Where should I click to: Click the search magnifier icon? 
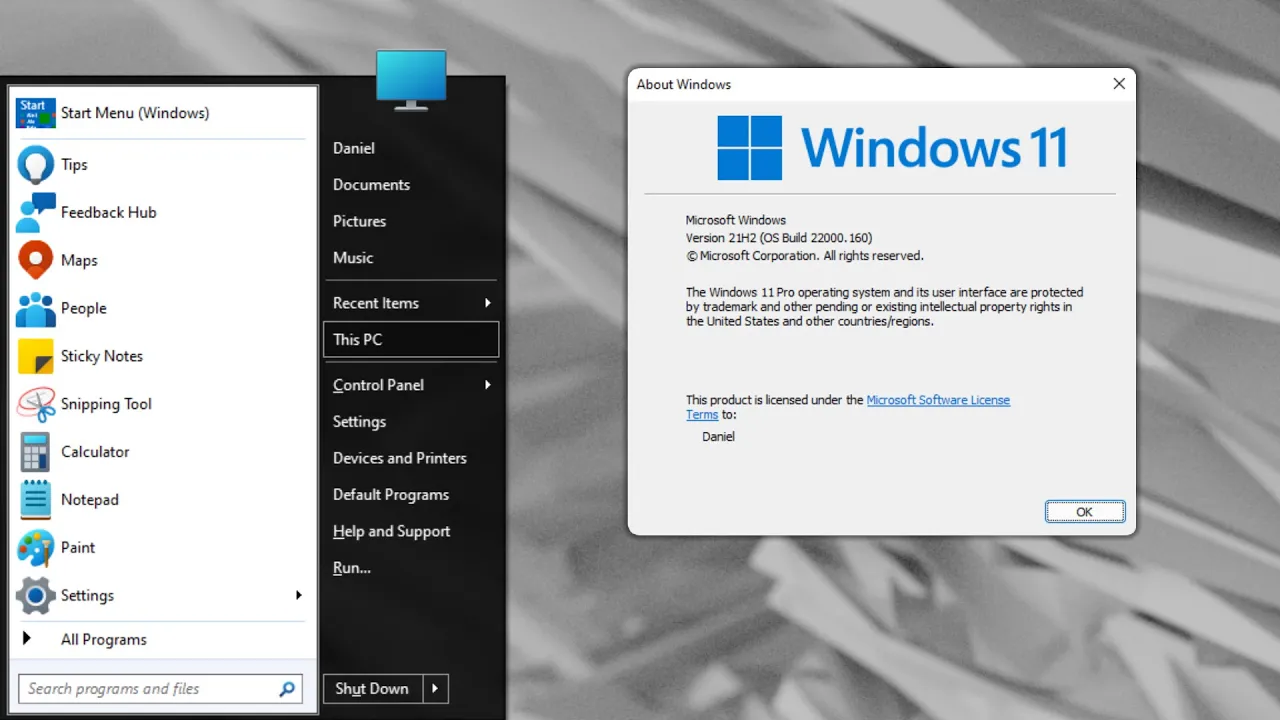(x=287, y=689)
